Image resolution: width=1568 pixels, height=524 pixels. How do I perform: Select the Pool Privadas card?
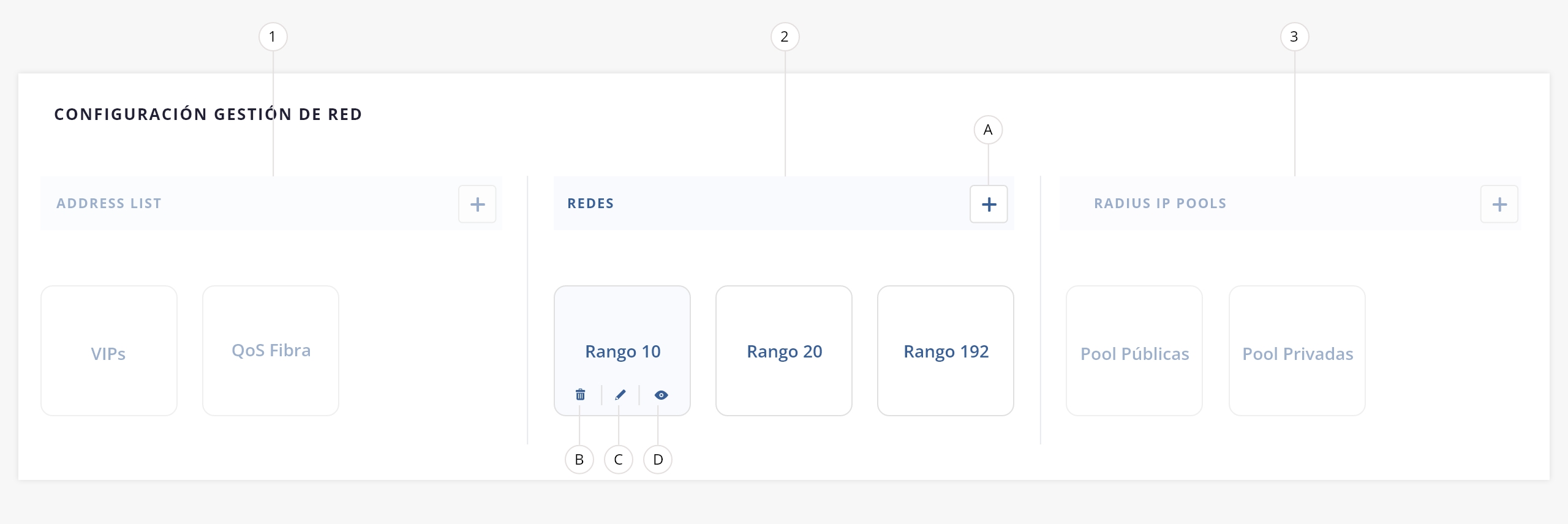pyautogui.click(x=1297, y=351)
